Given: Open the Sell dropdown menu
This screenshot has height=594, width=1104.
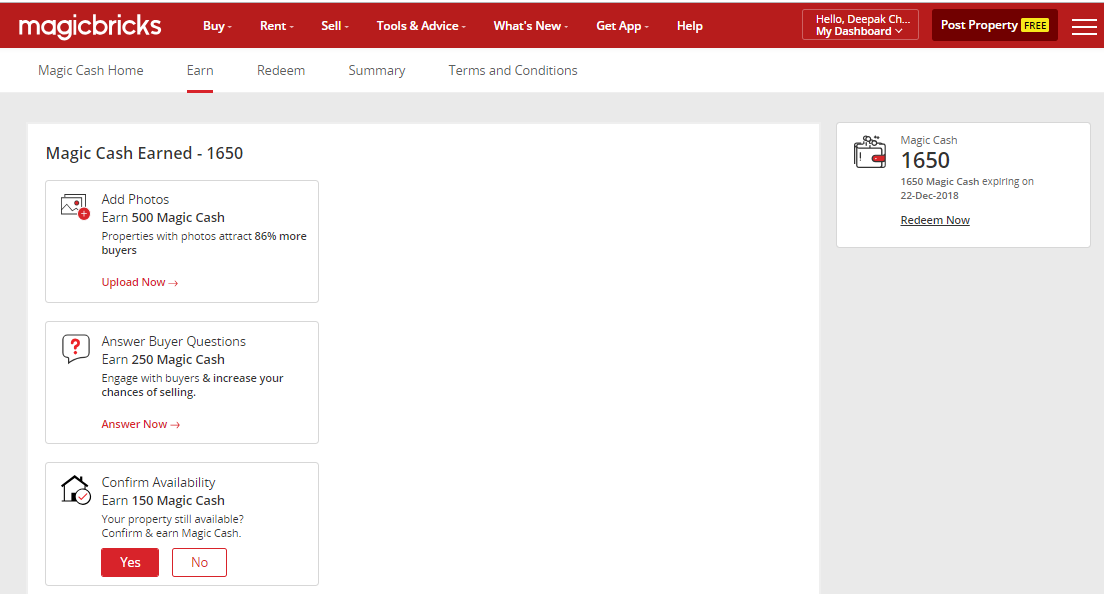Looking at the screenshot, I should (334, 26).
